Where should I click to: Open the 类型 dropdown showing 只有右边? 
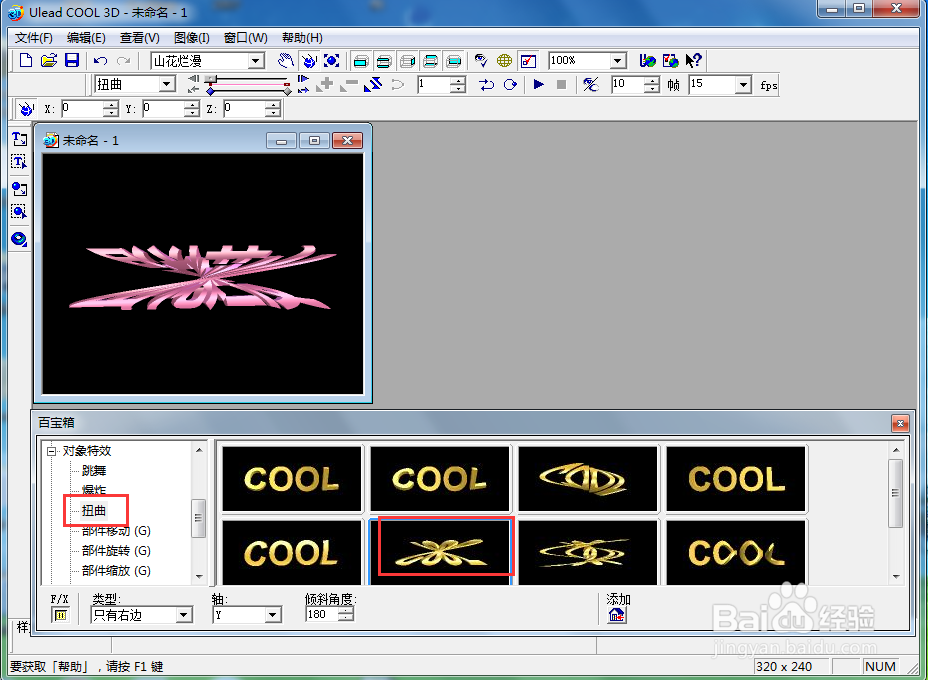183,615
